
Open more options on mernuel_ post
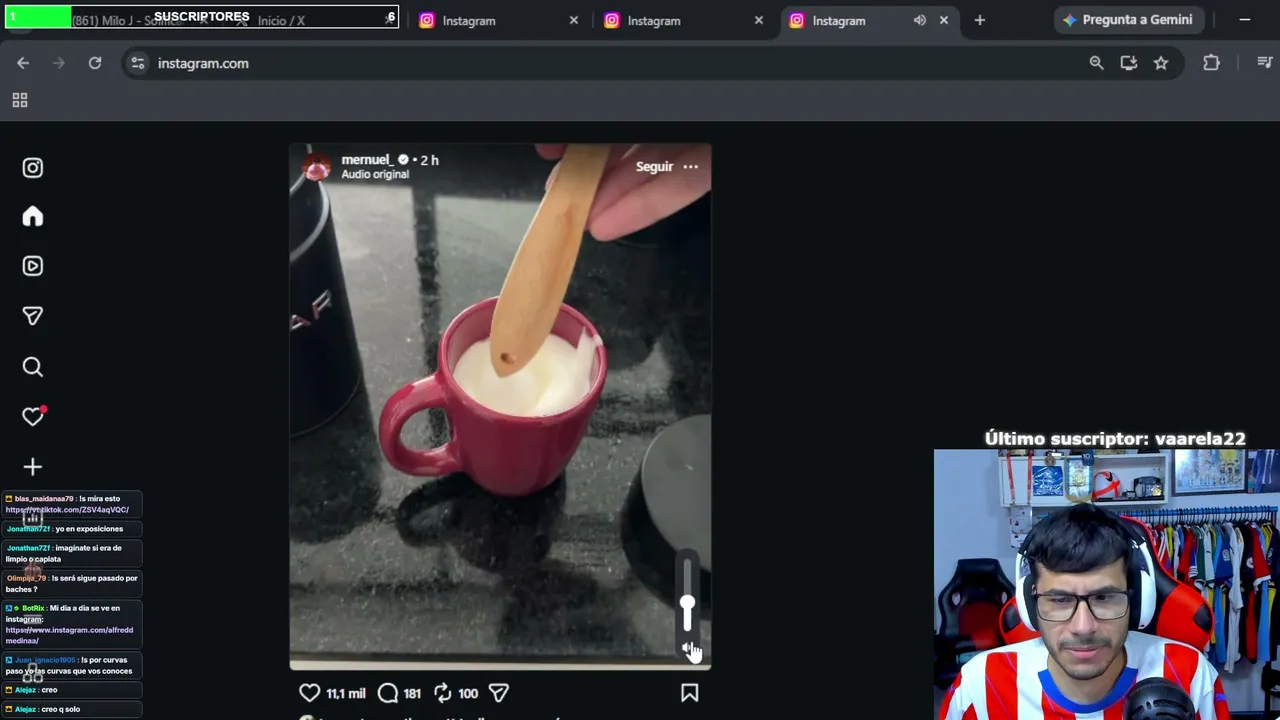[x=691, y=167]
